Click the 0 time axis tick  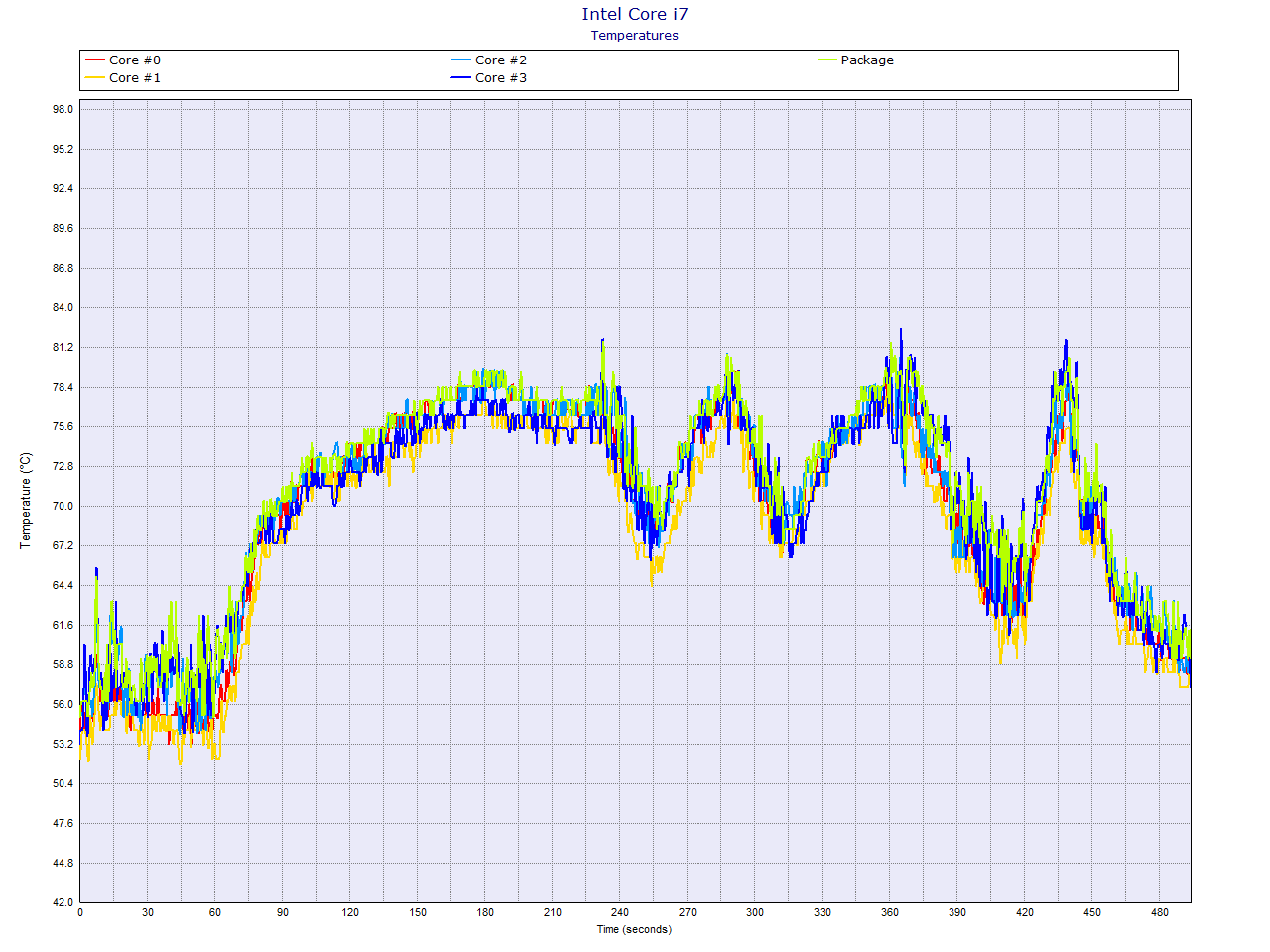80,912
